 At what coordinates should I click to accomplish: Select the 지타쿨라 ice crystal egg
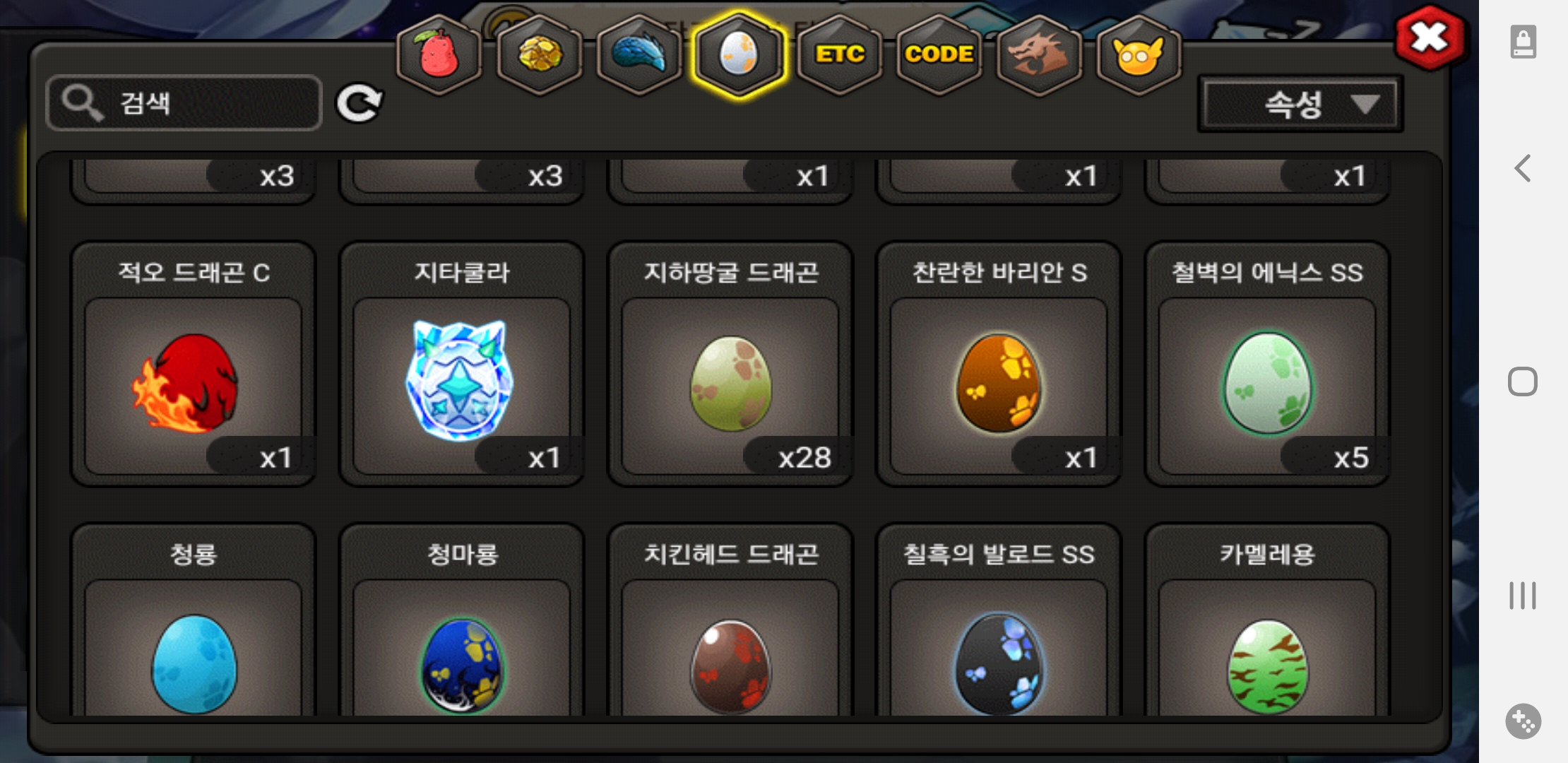point(461,365)
